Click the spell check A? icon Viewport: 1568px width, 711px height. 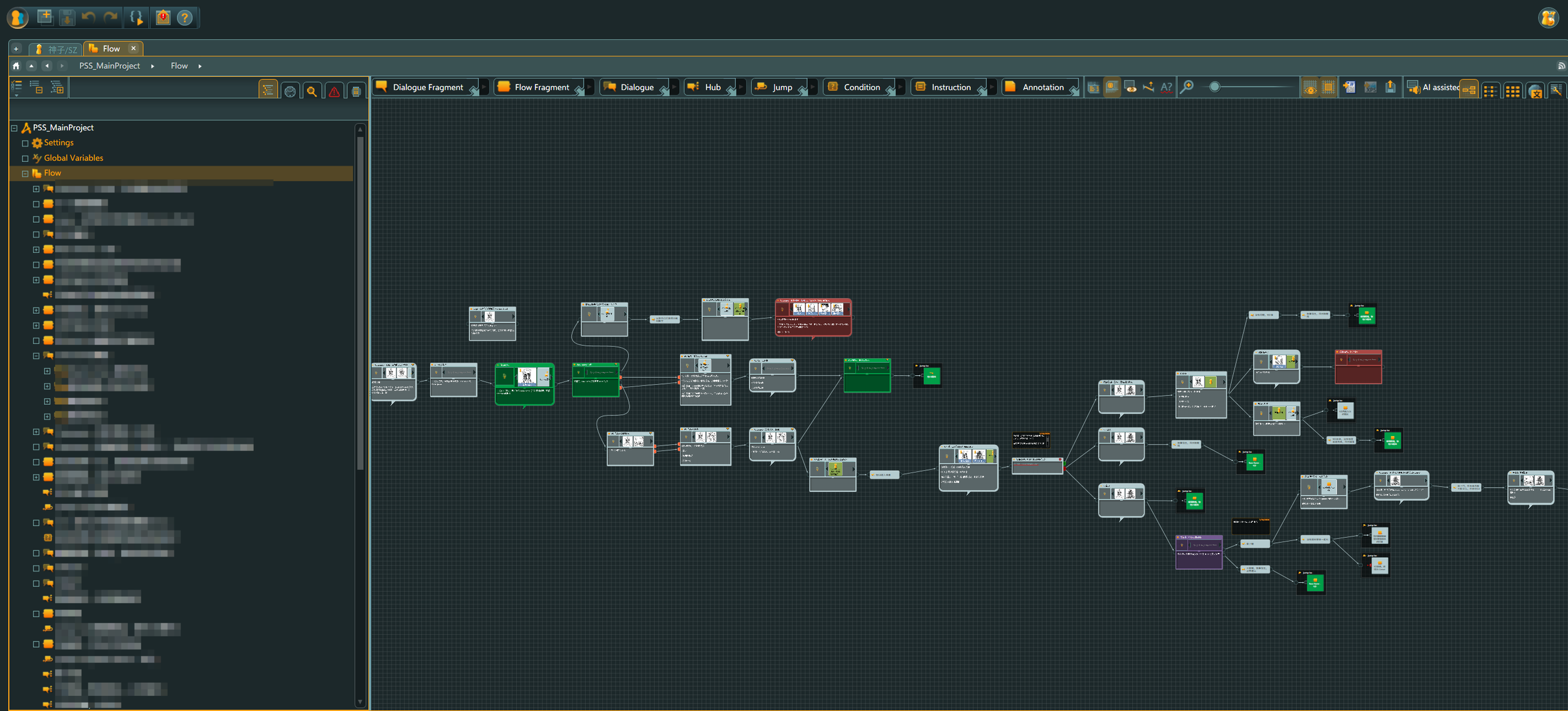point(1166,88)
